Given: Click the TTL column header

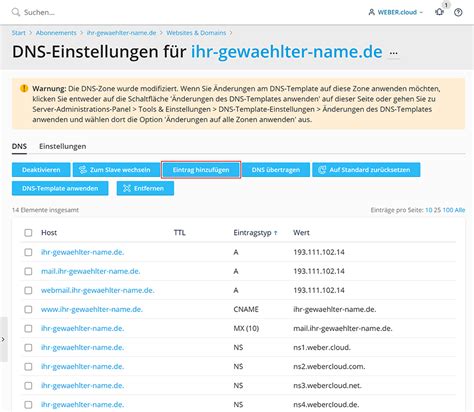Looking at the screenshot, I should click(179, 233).
